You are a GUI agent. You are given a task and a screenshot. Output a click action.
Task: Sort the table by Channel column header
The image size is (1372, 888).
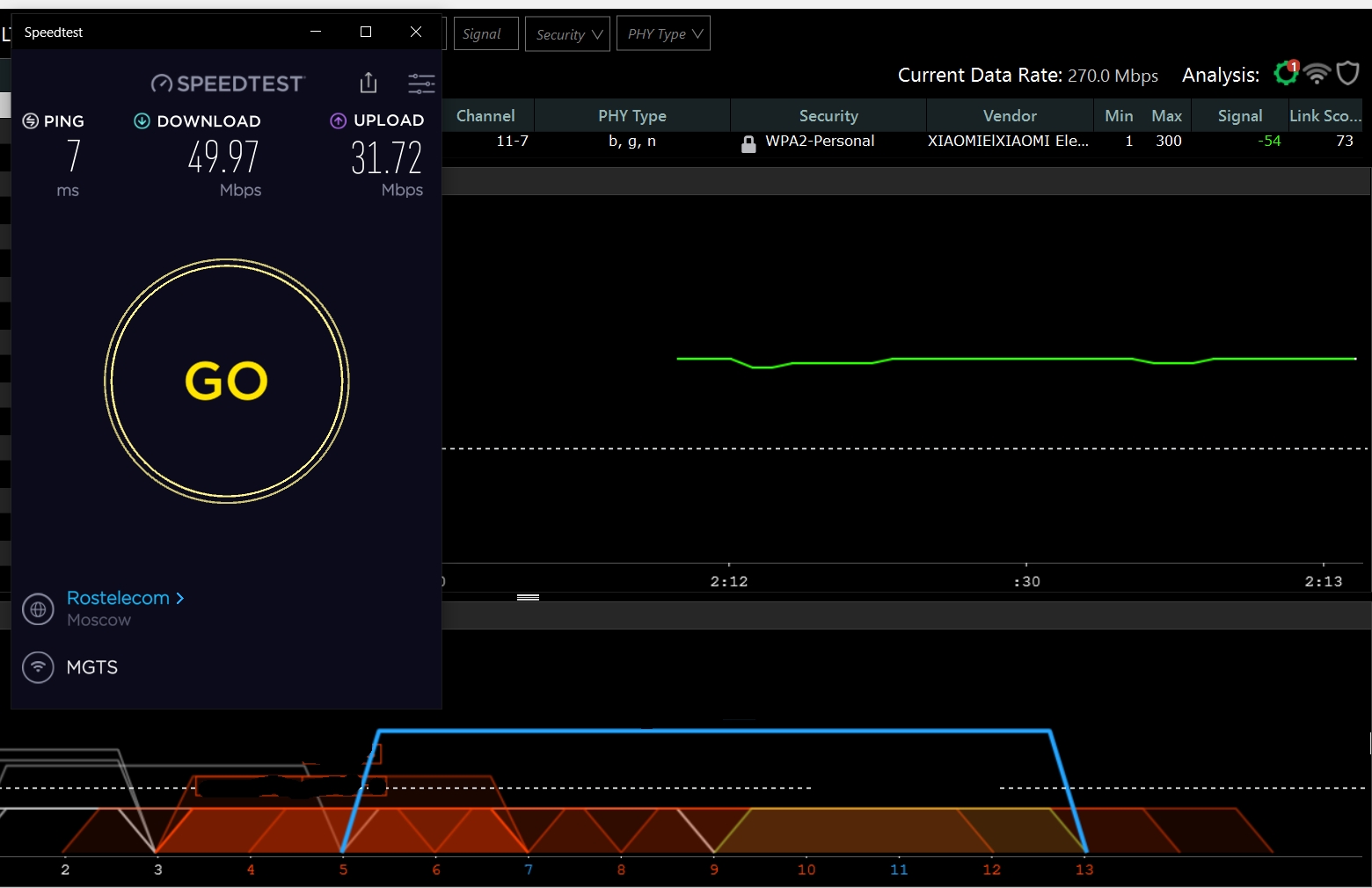[x=485, y=115]
